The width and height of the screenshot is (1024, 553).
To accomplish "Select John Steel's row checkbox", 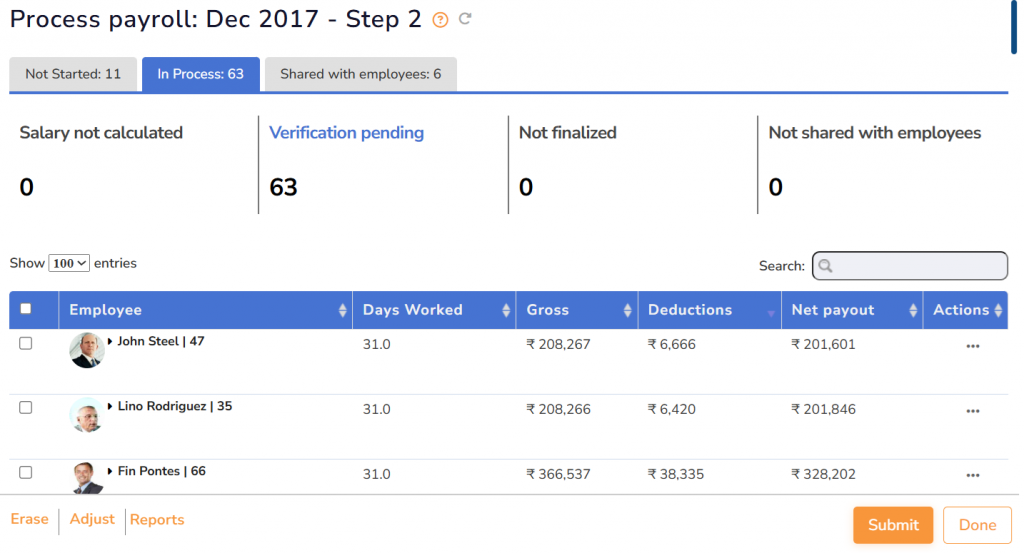I will (x=26, y=343).
